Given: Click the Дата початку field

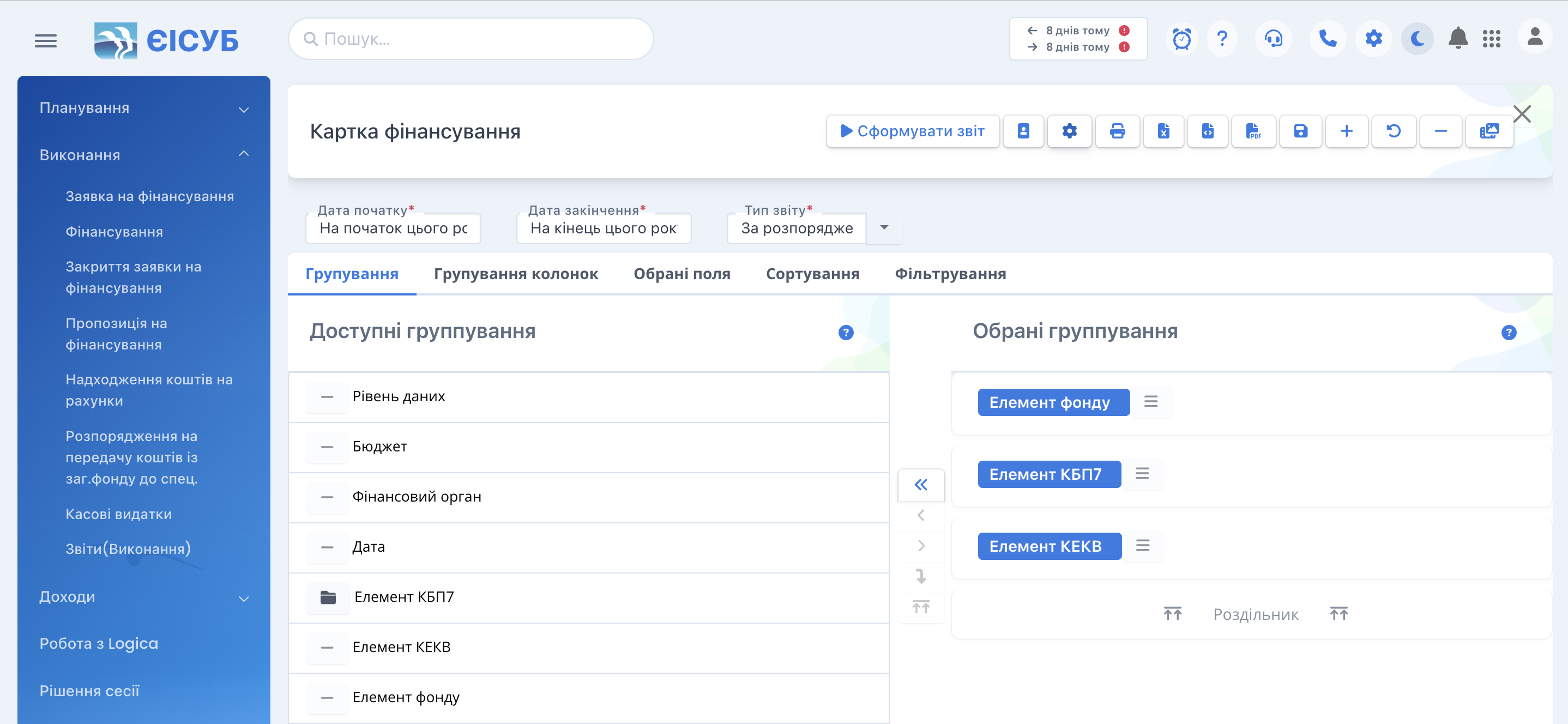Looking at the screenshot, I should [x=393, y=228].
